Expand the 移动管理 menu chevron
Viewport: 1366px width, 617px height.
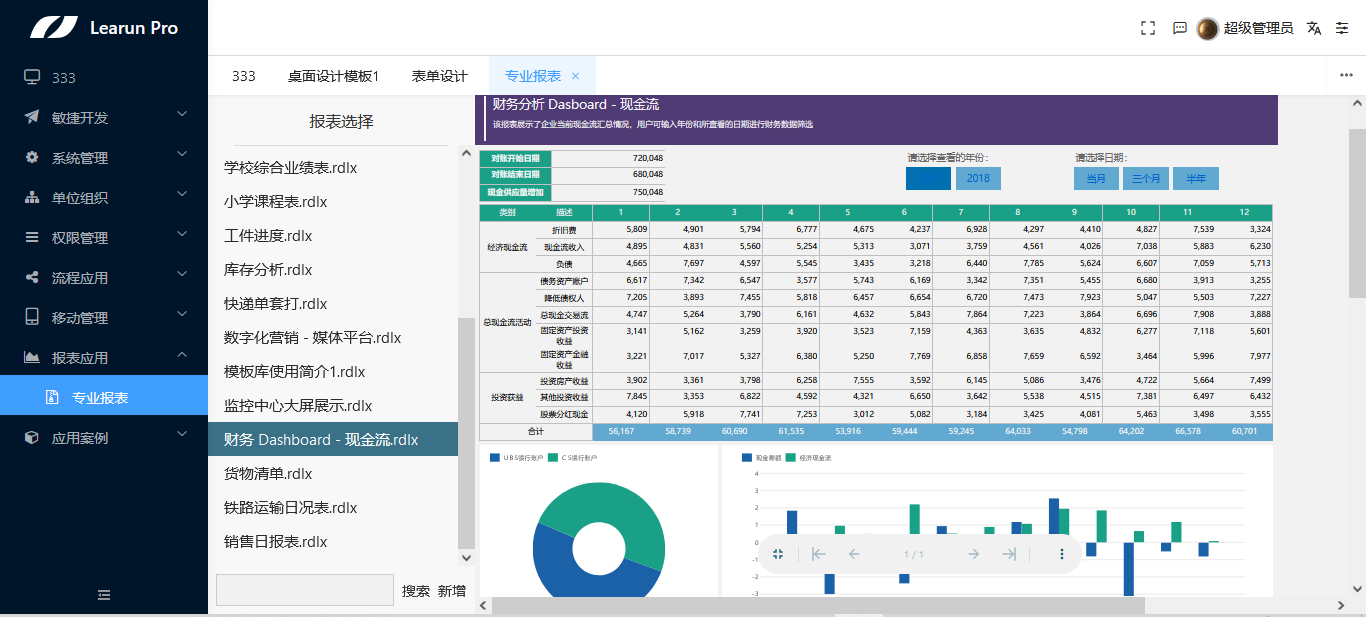point(182,314)
